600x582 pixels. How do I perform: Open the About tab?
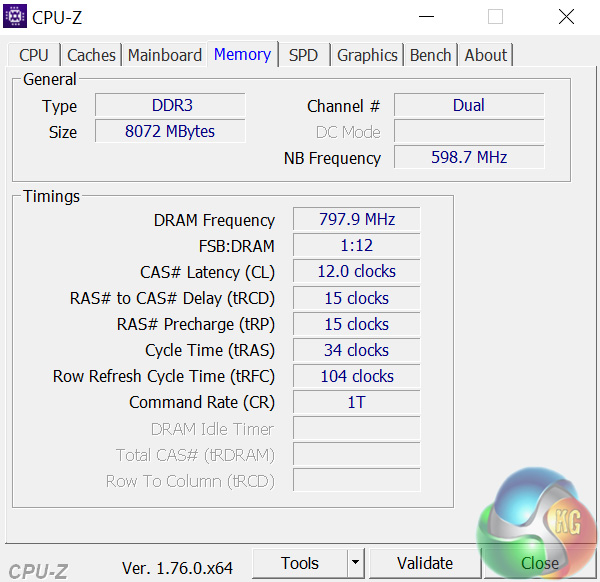click(x=486, y=55)
